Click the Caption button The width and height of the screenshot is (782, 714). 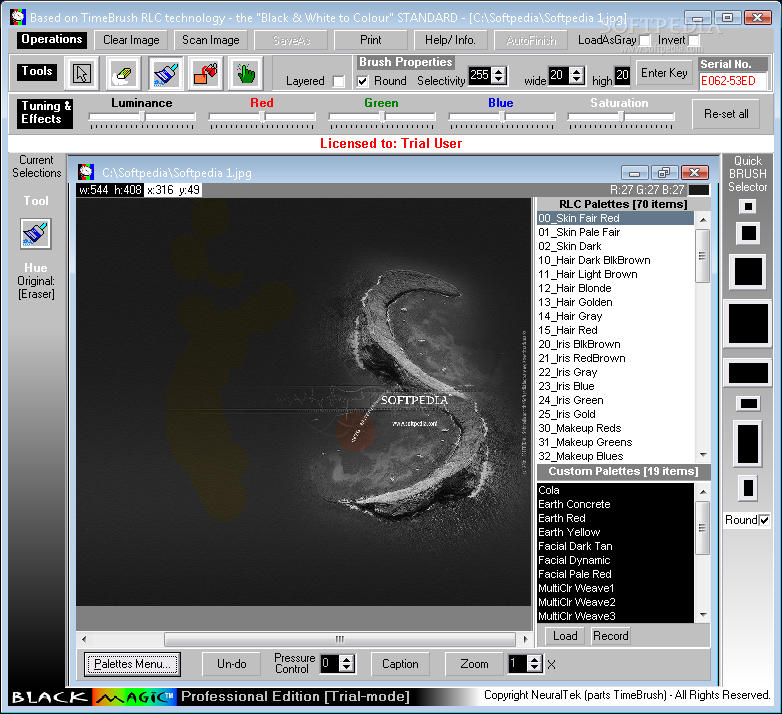400,664
